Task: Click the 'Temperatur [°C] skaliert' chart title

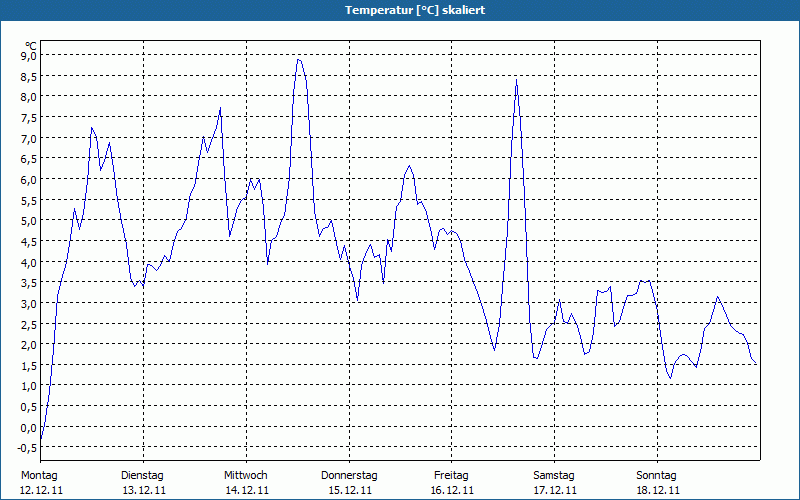Action: (x=415, y=10)
